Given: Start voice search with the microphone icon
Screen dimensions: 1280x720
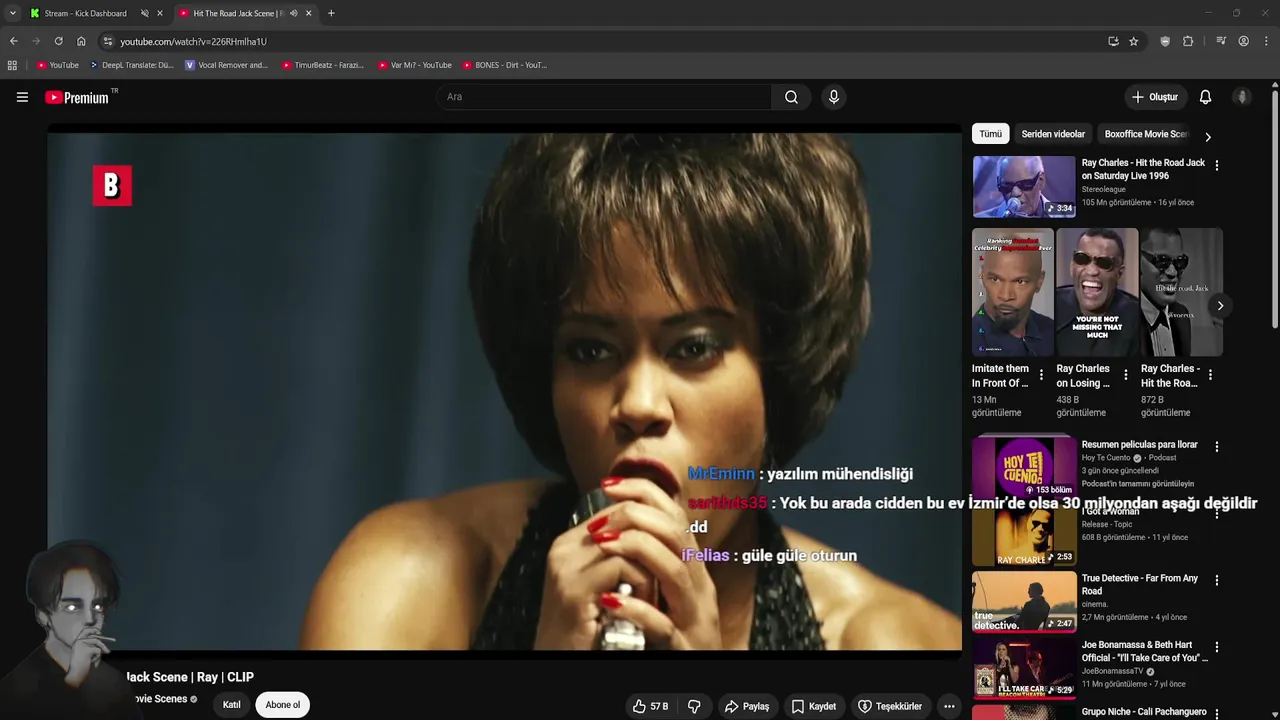Looking at the screenshot, I should (833, 97).
